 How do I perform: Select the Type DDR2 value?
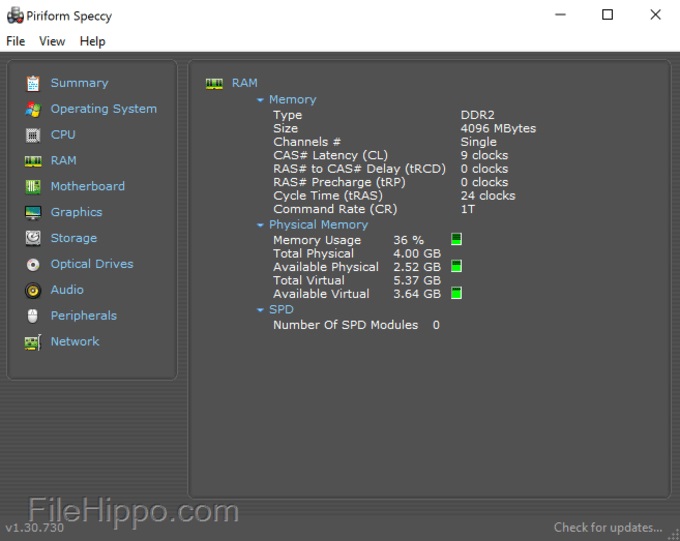coord(477,115)
